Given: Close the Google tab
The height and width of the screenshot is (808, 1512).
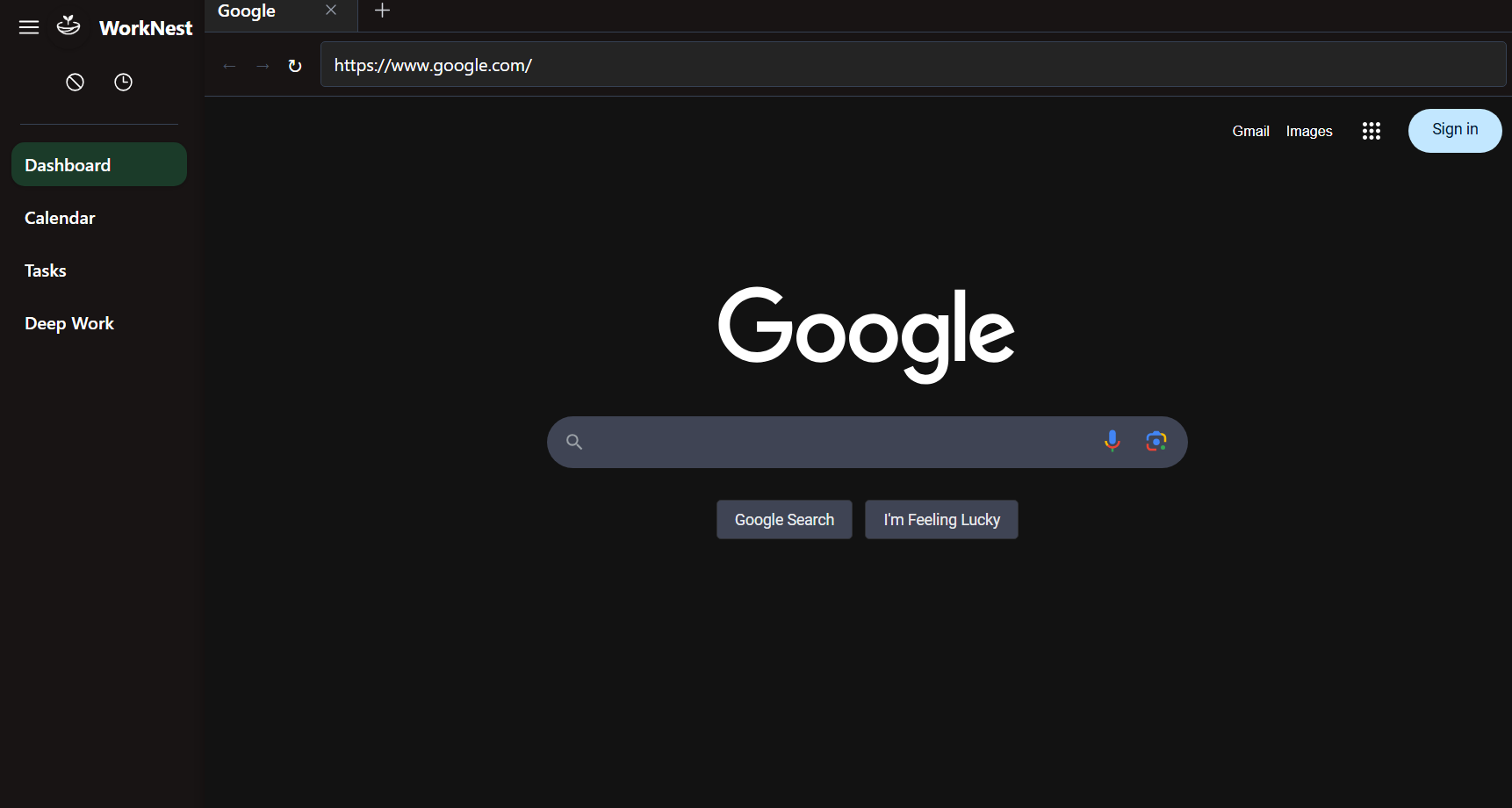Looking at the screenshot, I should (331, 10).
